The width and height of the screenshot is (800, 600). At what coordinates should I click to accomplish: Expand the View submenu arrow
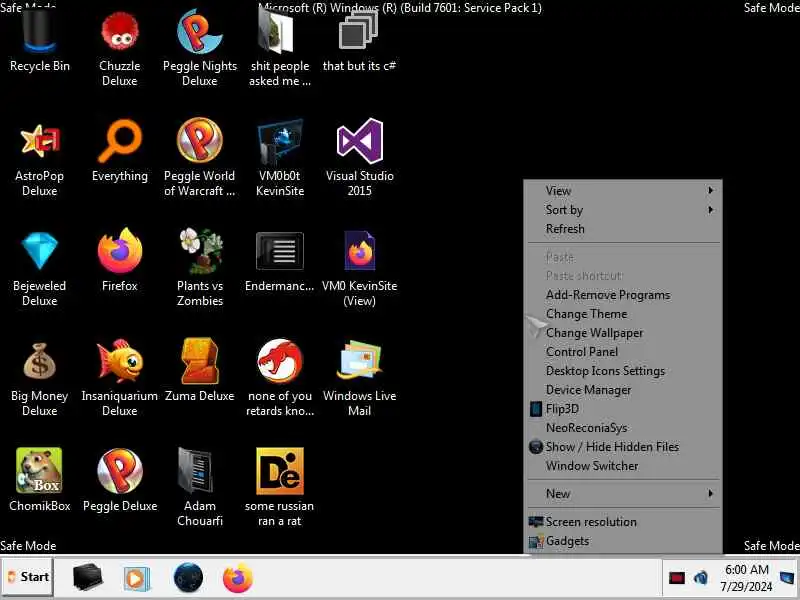pyautogui.click(x=710, y=190)
